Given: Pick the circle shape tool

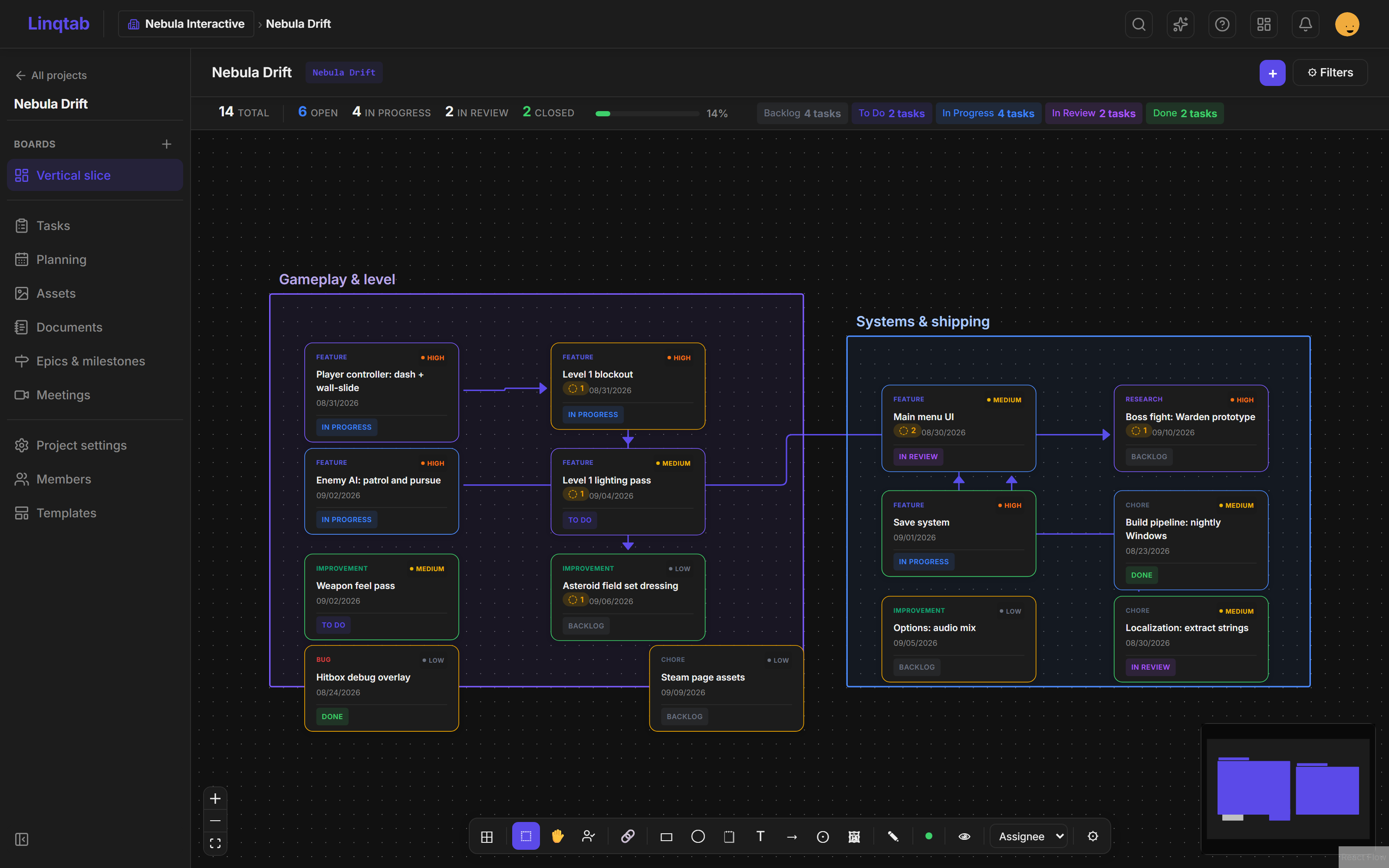Looking at the screenshot, I should point(698,836).
